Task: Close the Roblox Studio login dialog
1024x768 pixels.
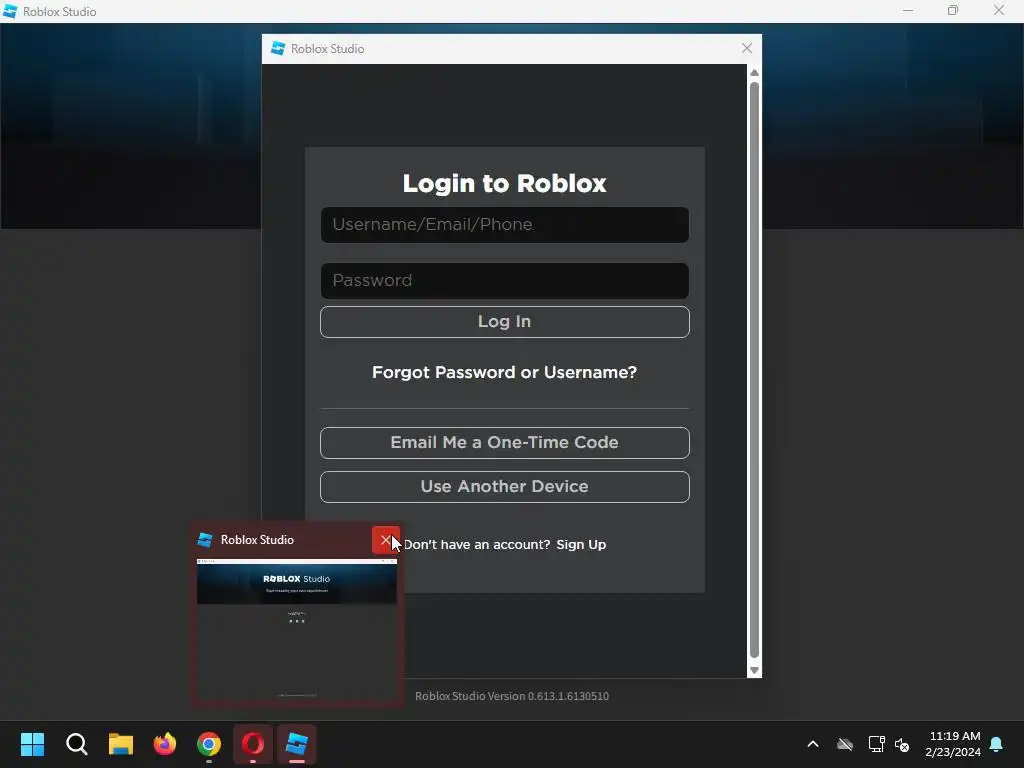Action: click(x=747, y=48)
